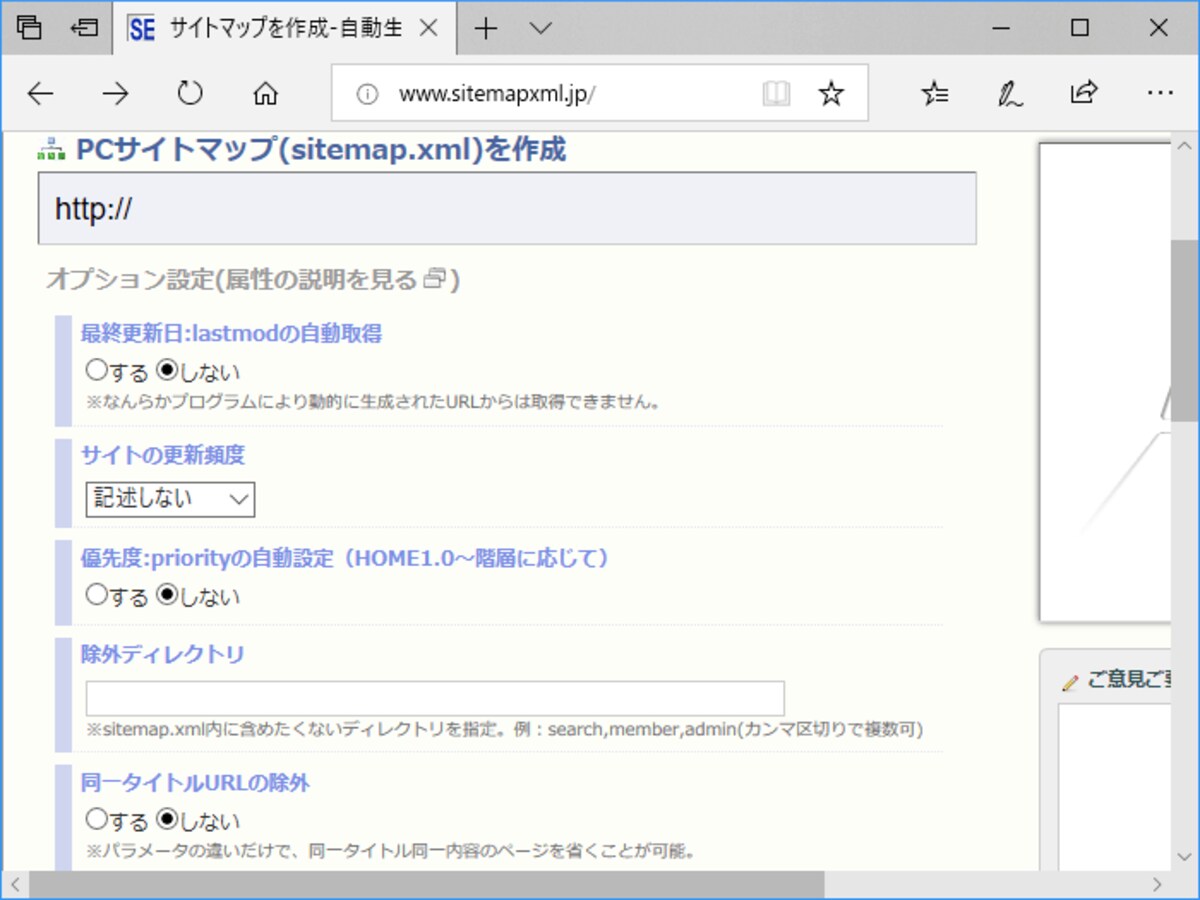Click the pencil icon beside ご意見ご要望
The width and height of the screenshot is (1200, 900).
click(1070, 682)
